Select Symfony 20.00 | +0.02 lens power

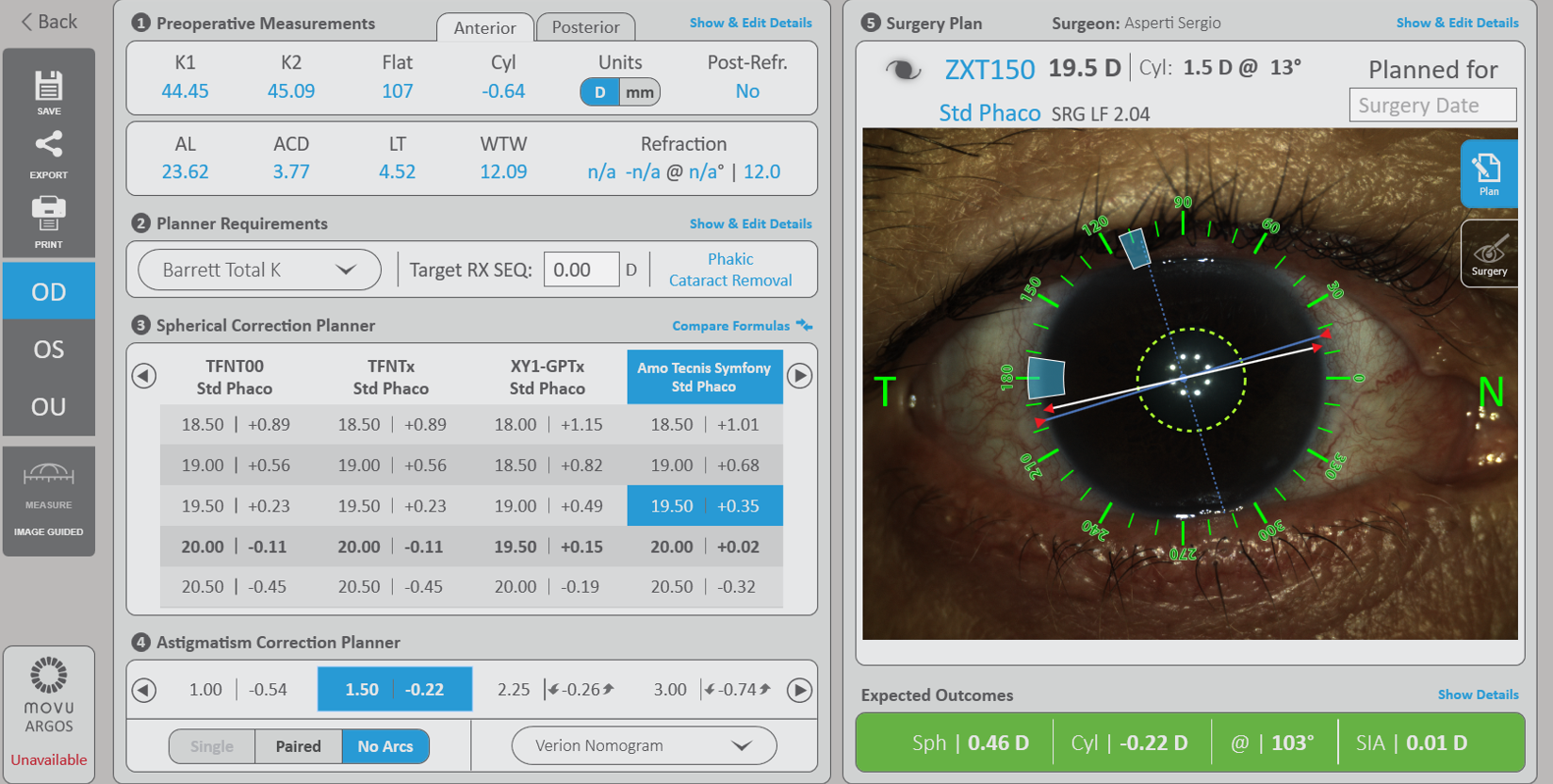pos(705,547)
